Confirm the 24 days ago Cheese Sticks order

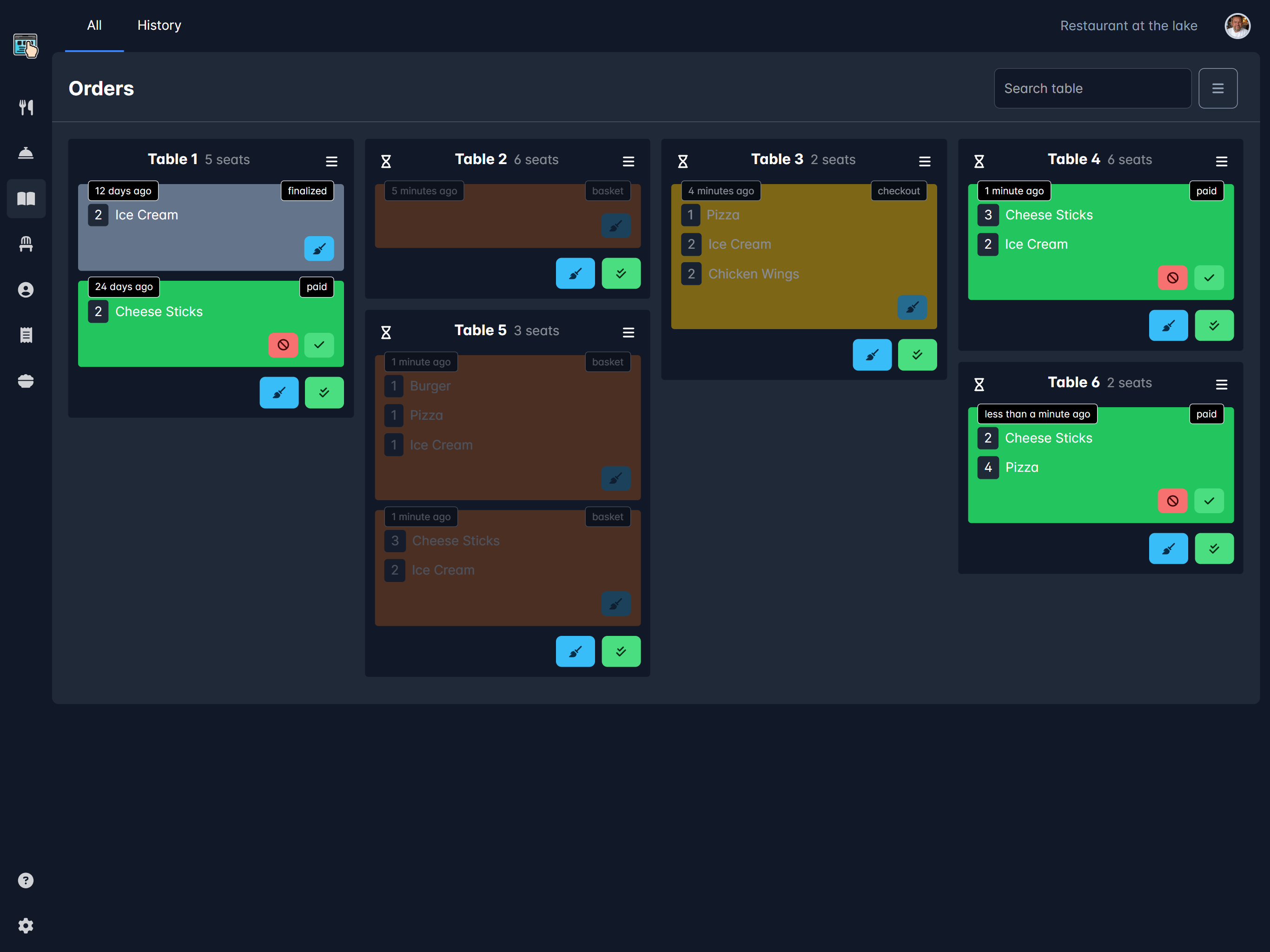[318, 345]
